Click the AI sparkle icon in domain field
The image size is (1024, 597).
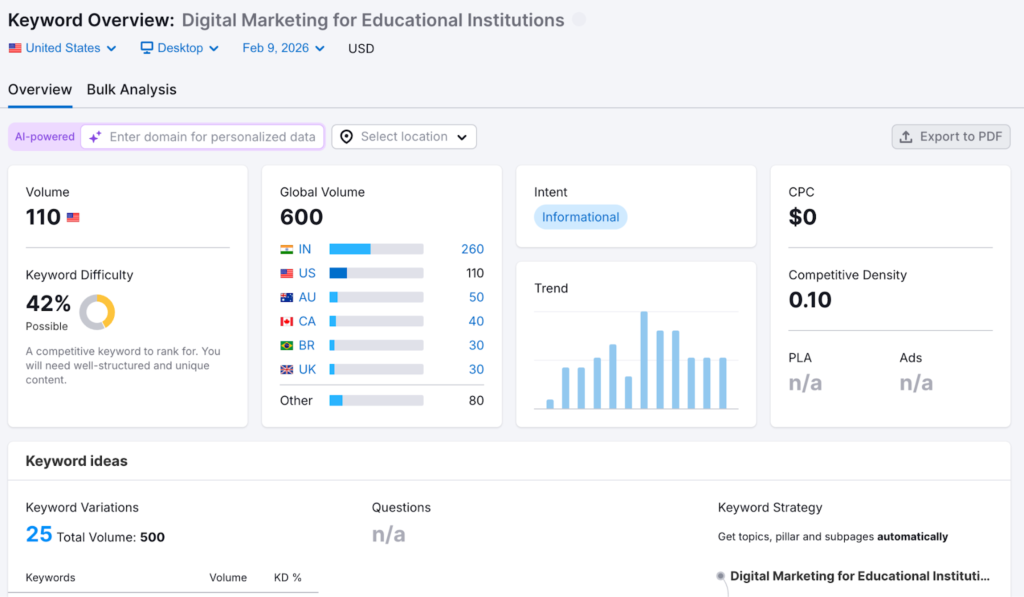(x=95, y=137)
